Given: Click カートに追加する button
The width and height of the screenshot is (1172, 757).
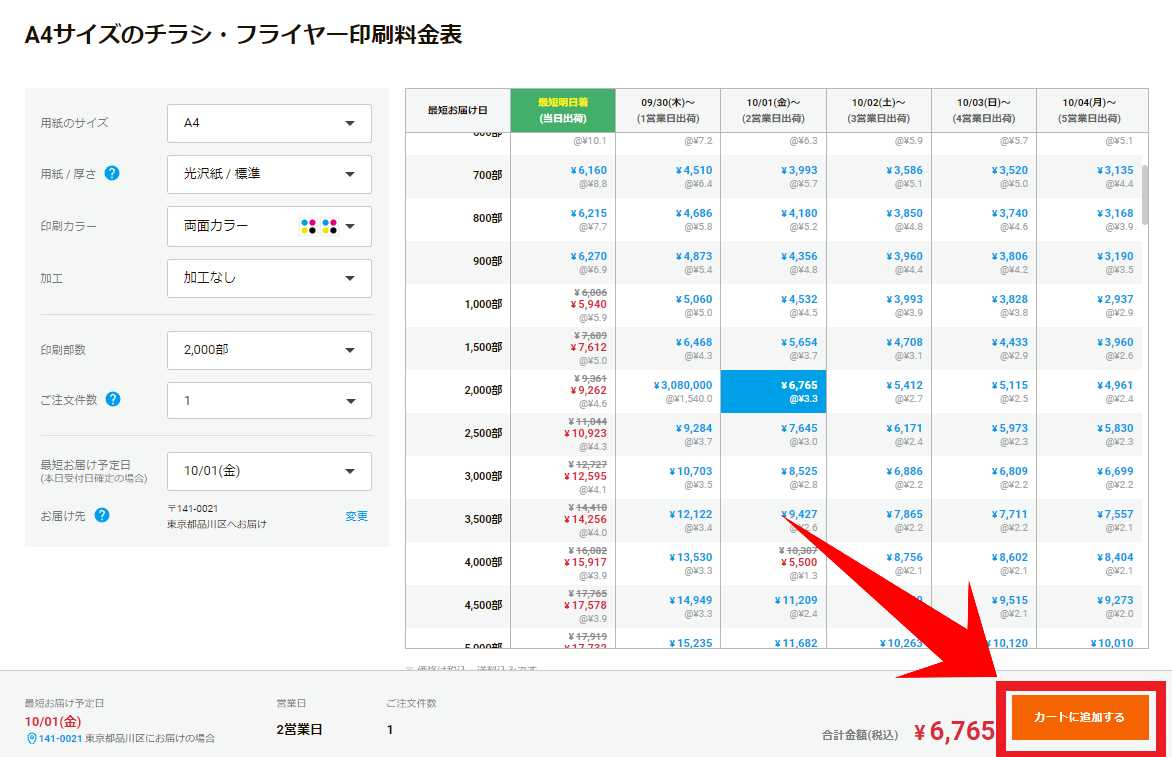Looking at the screenshot, I should coord(1079,717).
